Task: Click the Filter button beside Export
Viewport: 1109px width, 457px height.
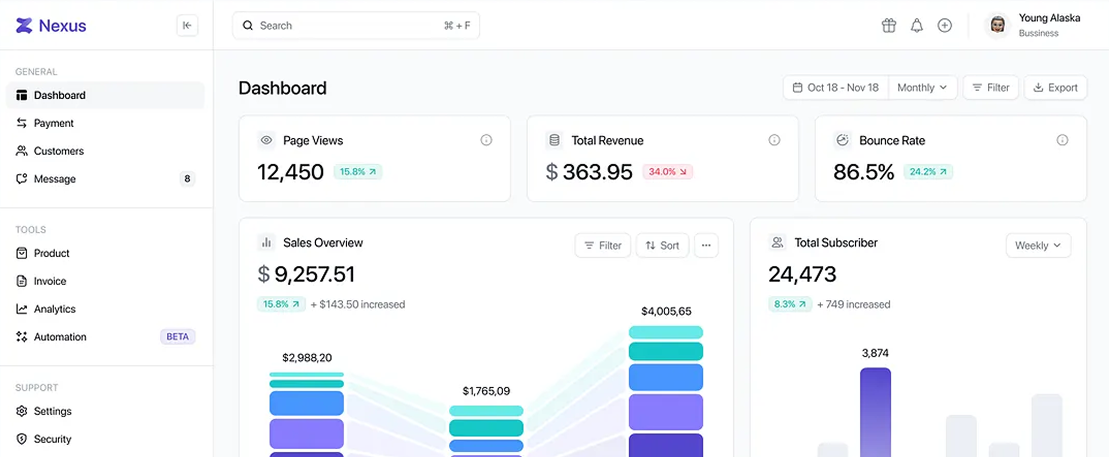Action: [990, 88]
